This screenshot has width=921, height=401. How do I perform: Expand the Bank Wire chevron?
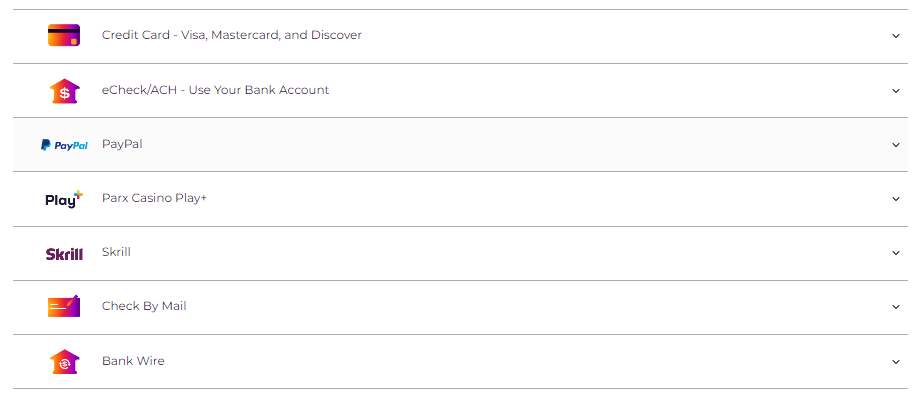click(896, 362)
